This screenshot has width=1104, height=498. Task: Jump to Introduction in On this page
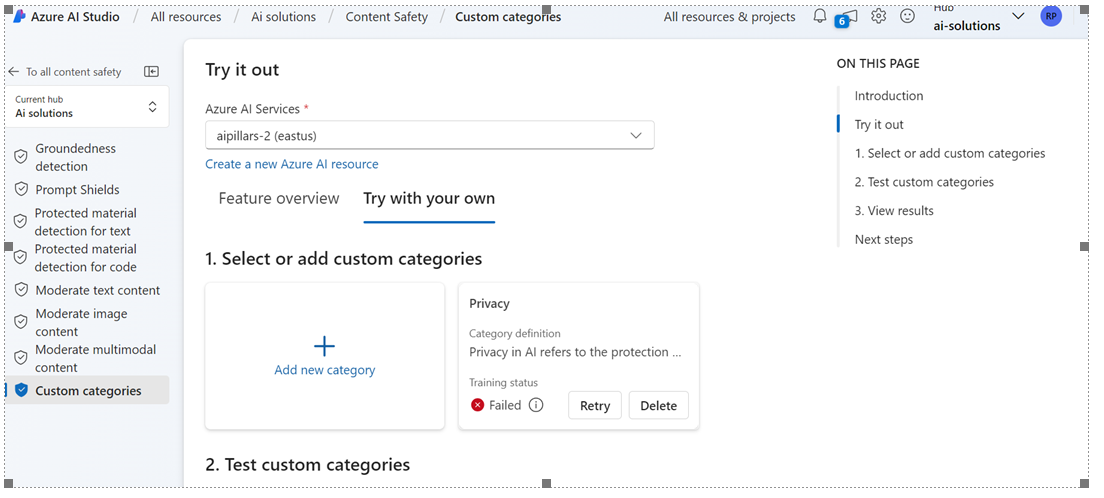[x=889, y=96]
